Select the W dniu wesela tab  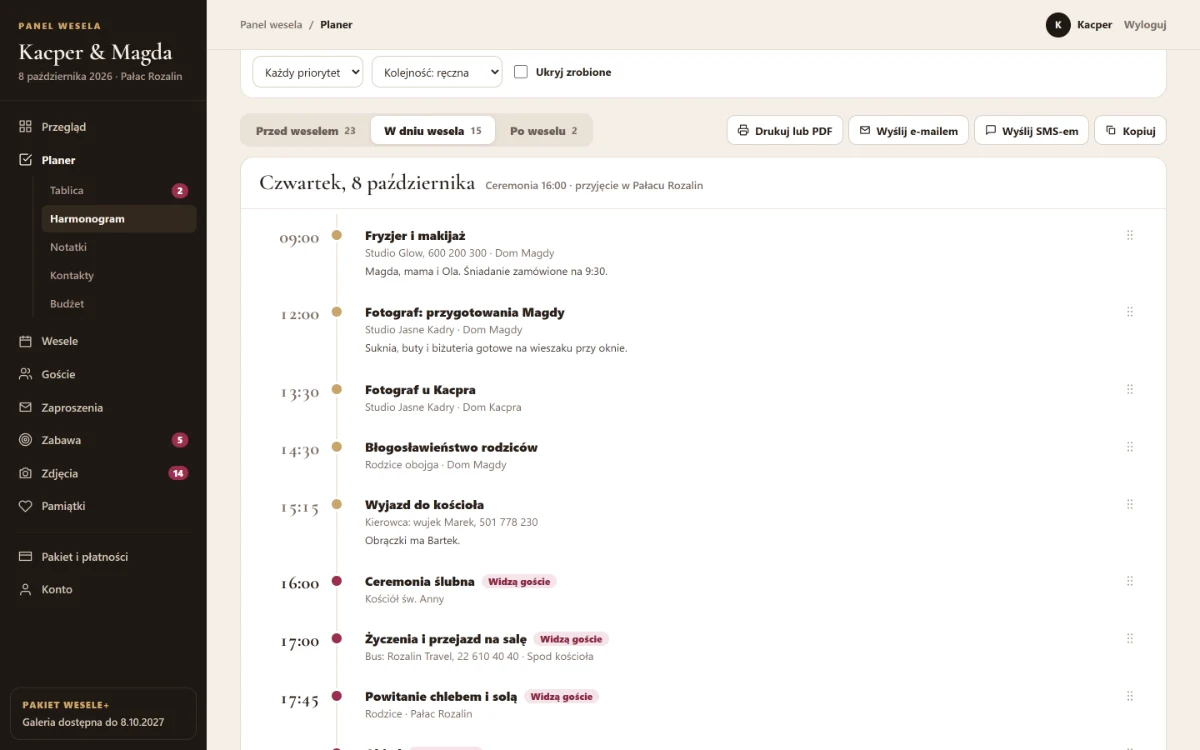[x=433, y=131]
